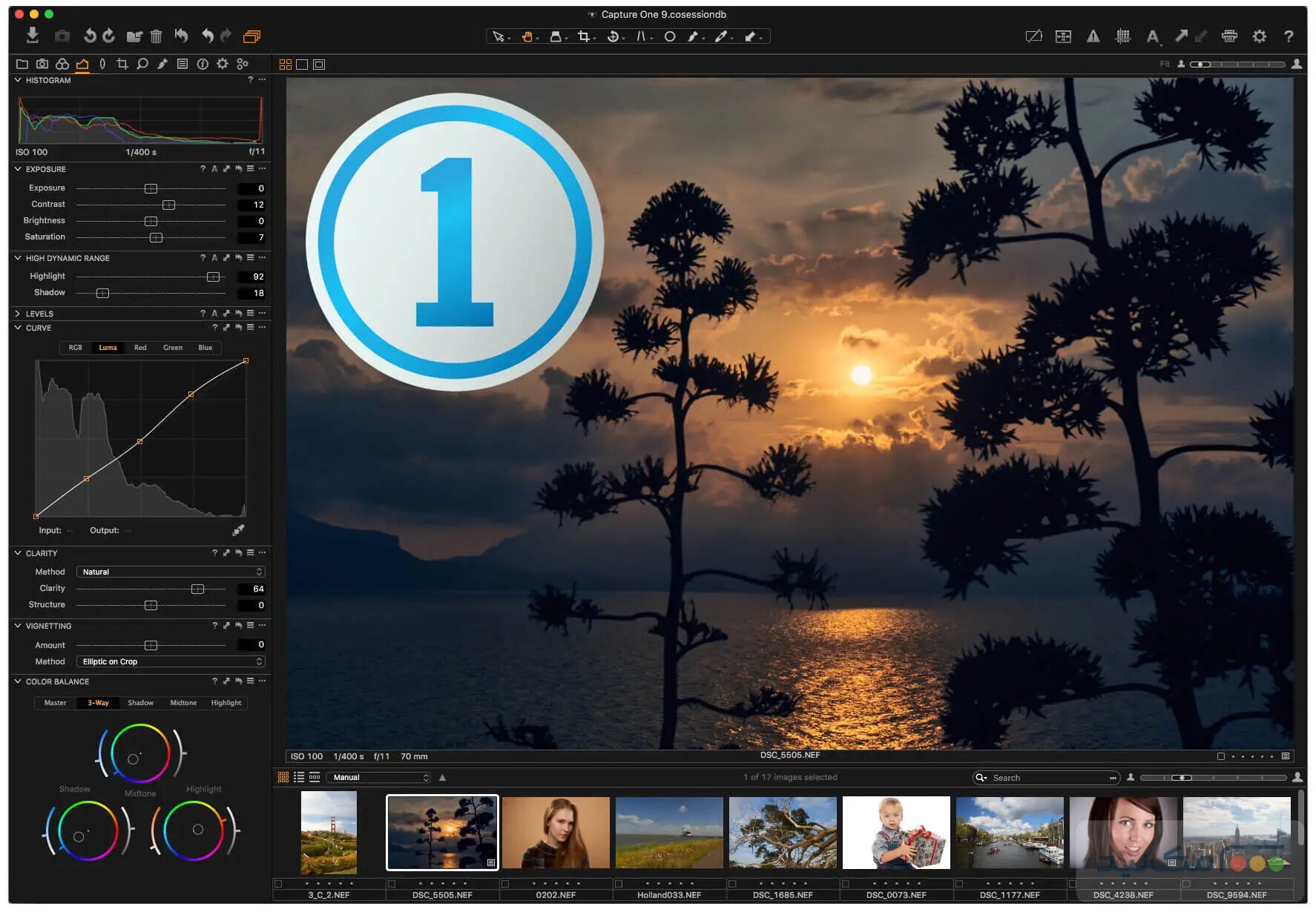Pick a curve point with the eyedropper
Image resolution: width=1316 pixels, height=912 pixels.
click(x=239, y=530)
